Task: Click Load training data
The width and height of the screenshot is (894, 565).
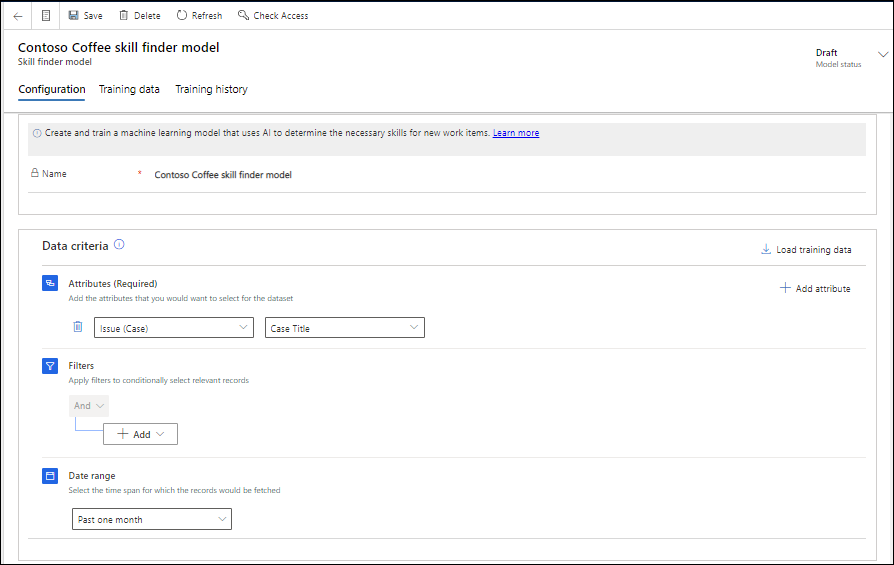Action: coord(806,250)
